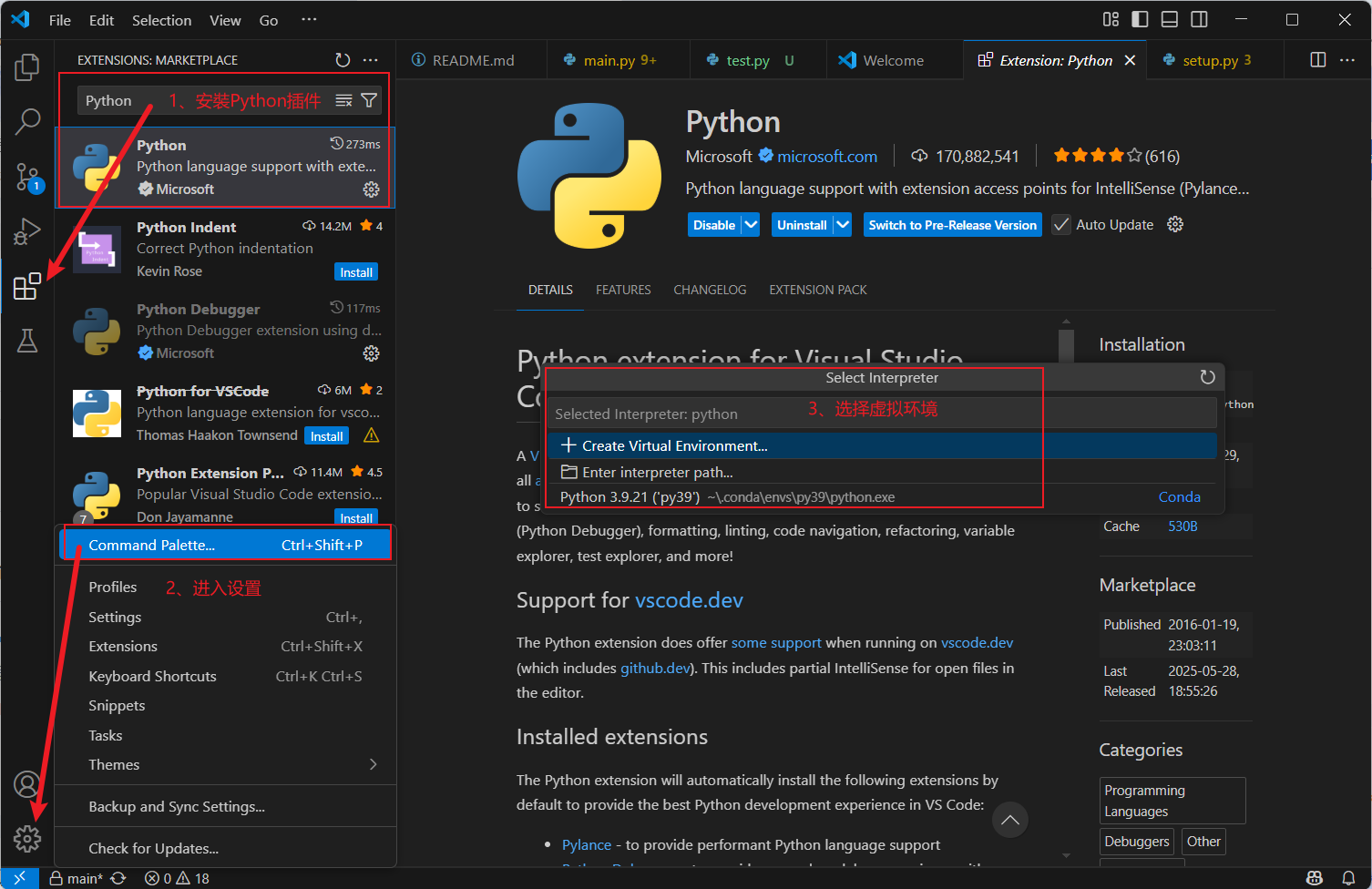Refresh the extensions marketplace list

click(343, 60)
